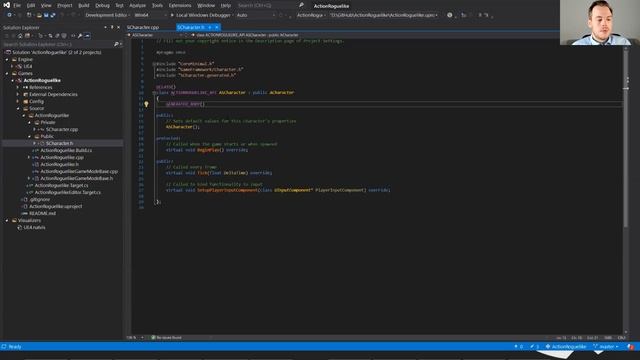Click the lightbulb quick actions icon
640x360 pixels.
click(146, 104)
